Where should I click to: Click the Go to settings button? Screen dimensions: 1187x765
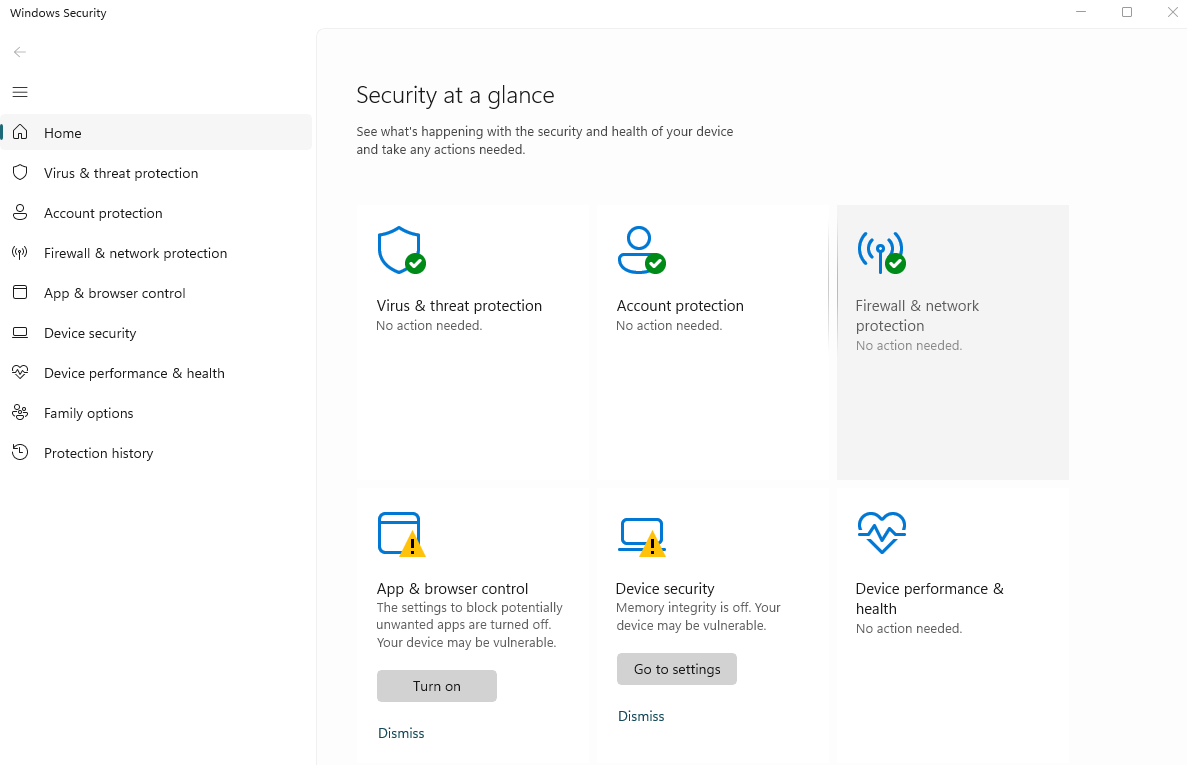[x=677, y=669]
